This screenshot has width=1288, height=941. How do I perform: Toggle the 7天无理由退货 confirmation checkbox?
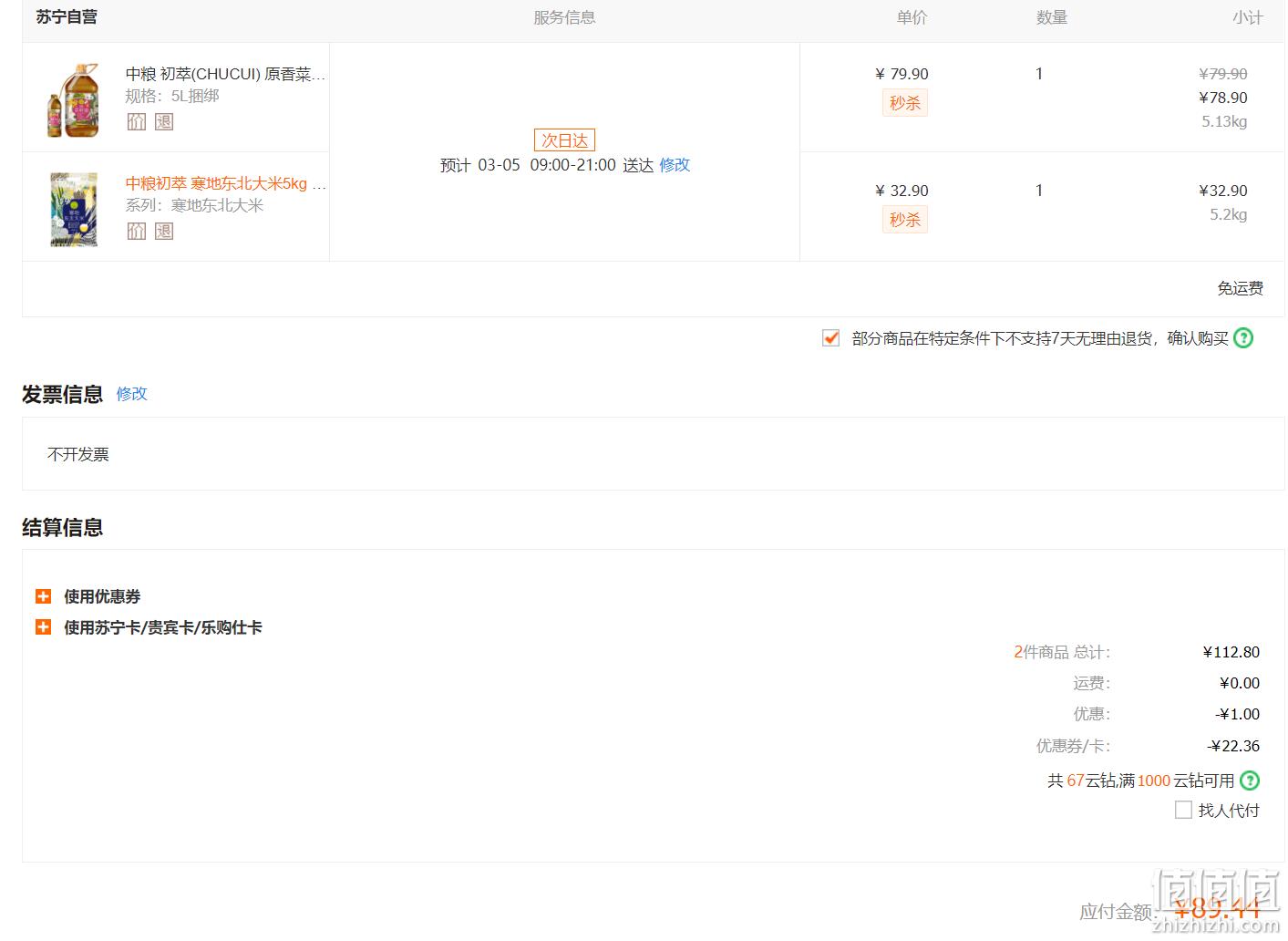pos(830,338)
